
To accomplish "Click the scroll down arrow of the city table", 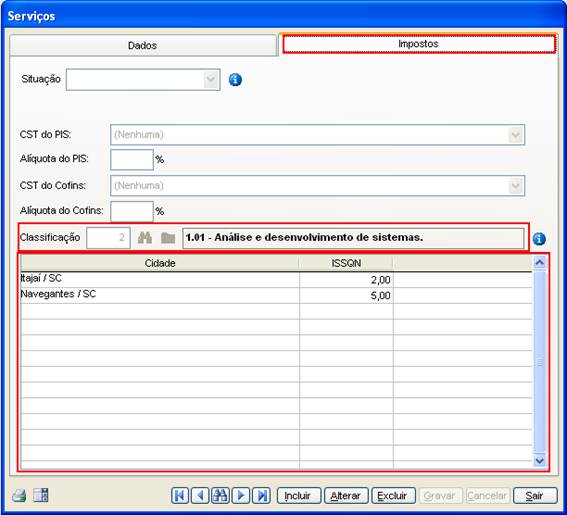I will 540,461.
